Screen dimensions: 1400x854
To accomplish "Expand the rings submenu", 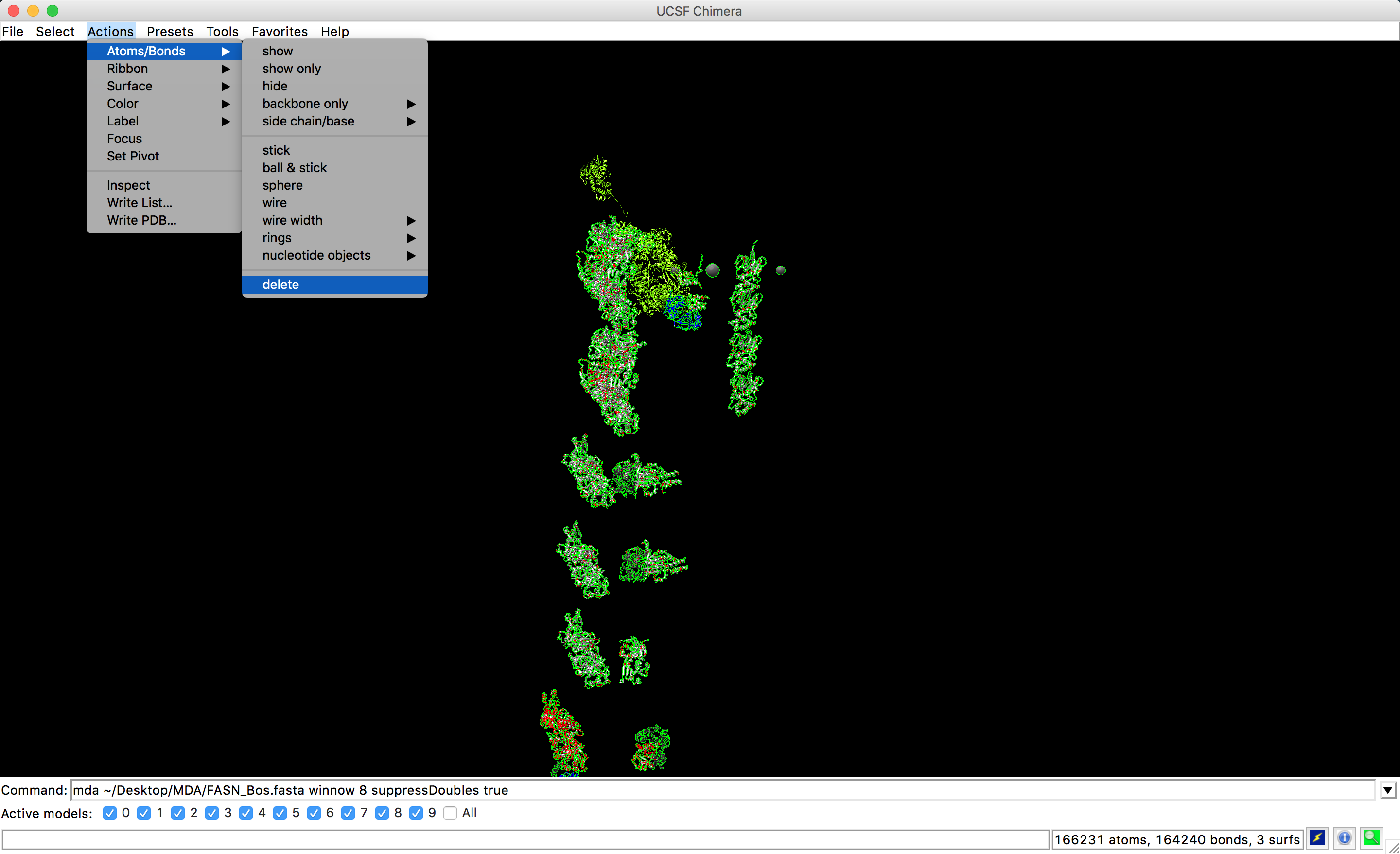I will click(334, 238).
